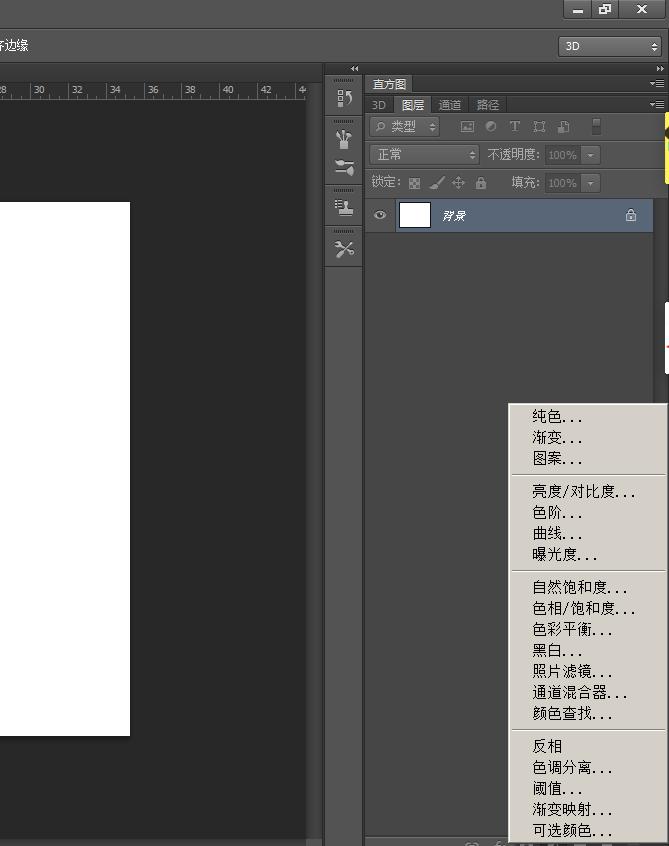This screenshot has width=669, height=846.
Task: Filter layers by pixel layer icon
Action: (467, 127)
